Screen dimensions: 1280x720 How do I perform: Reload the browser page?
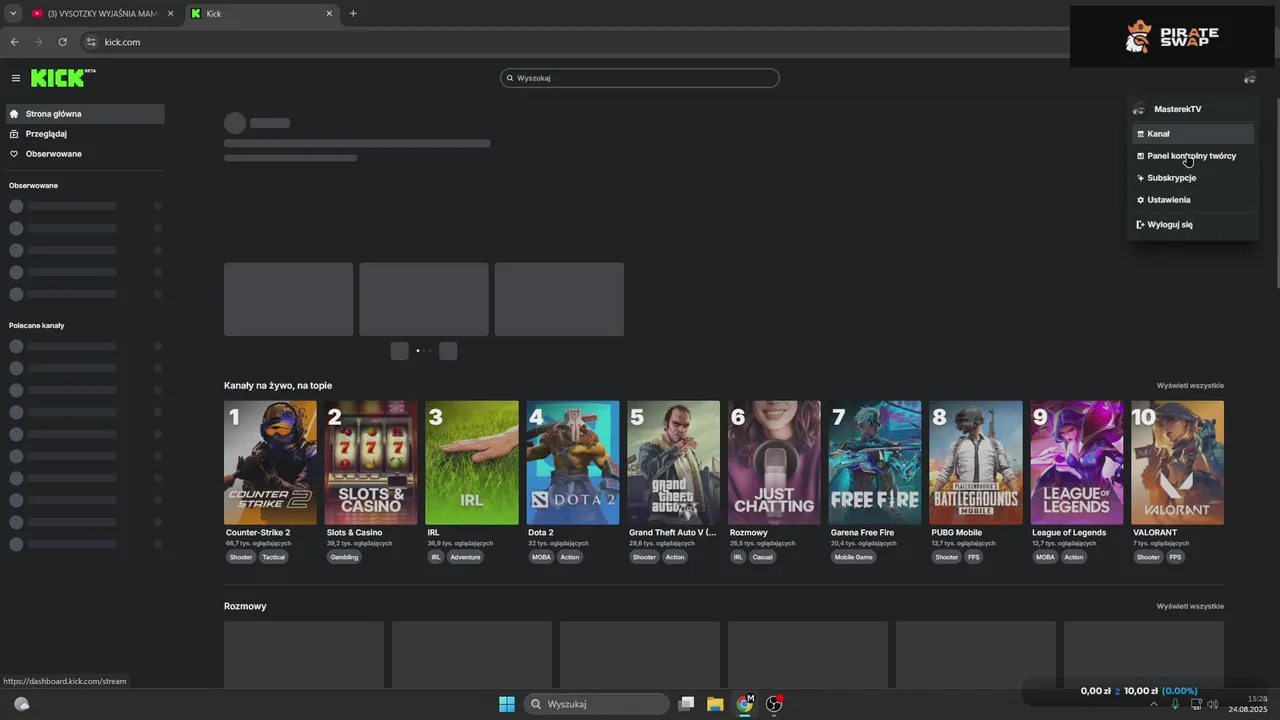[62, 42]
